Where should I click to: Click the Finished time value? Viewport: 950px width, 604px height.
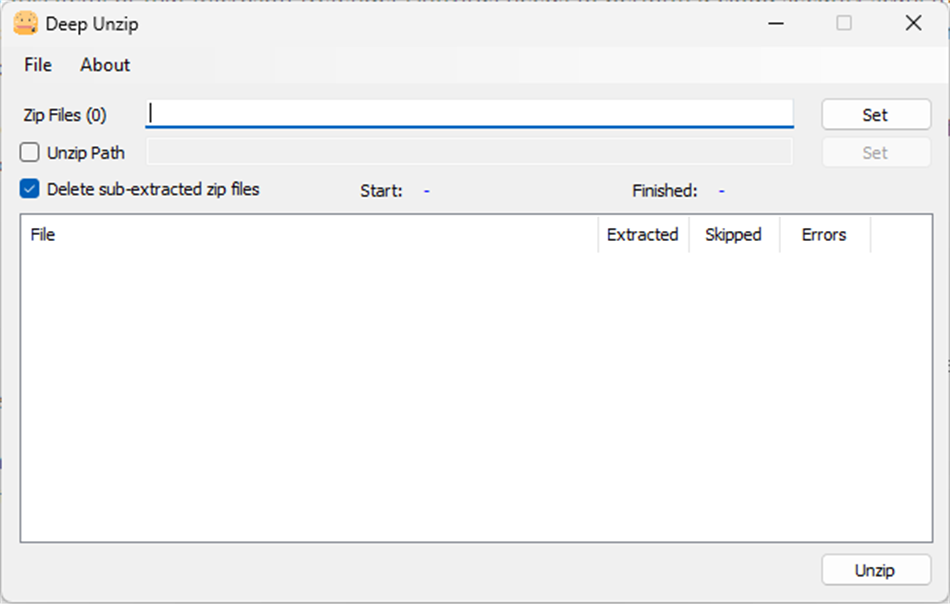(x=721, y=190)
